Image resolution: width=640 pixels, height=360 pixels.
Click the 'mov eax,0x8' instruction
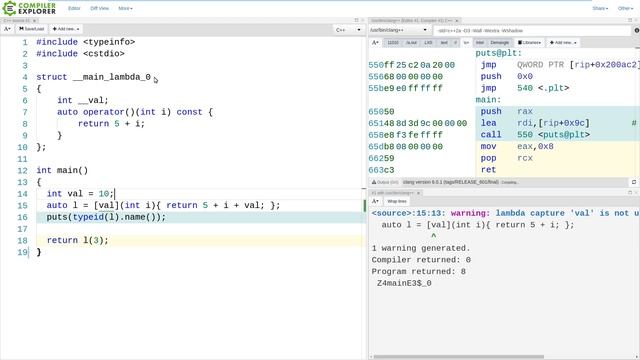click(x=517, y=147)
